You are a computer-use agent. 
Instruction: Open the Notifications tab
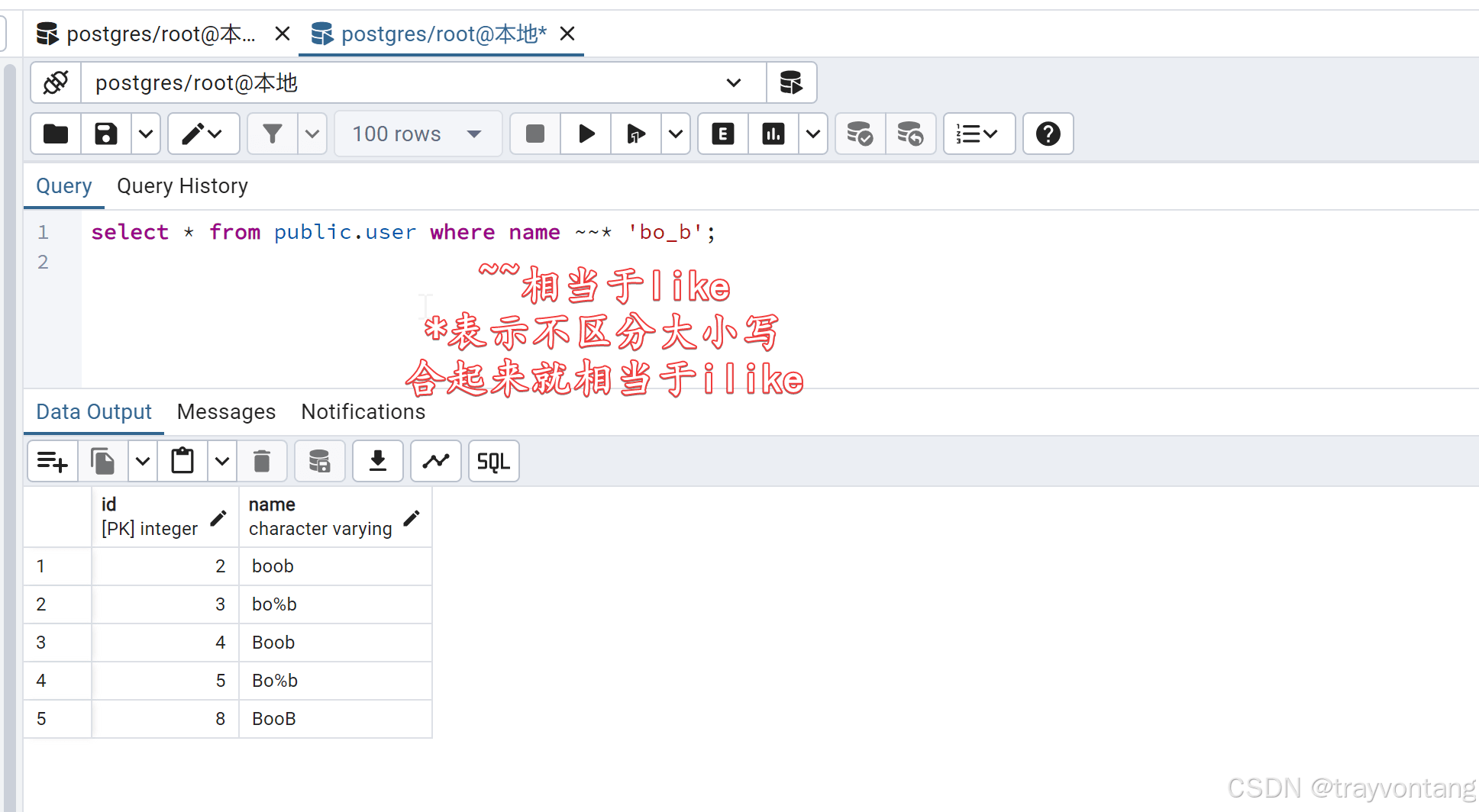[x=363, y=412]
